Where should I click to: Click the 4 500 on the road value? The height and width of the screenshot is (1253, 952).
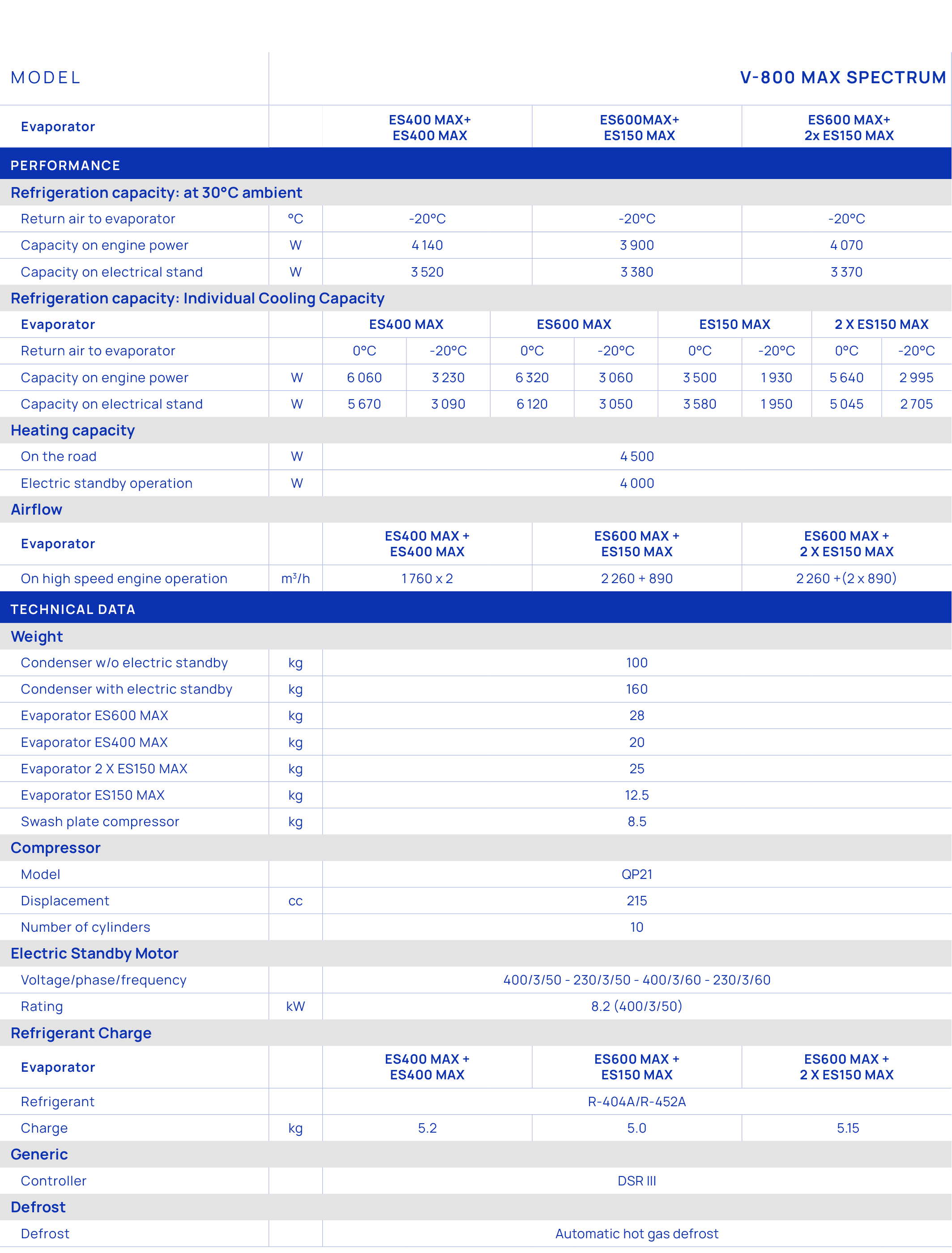(637, 456)
